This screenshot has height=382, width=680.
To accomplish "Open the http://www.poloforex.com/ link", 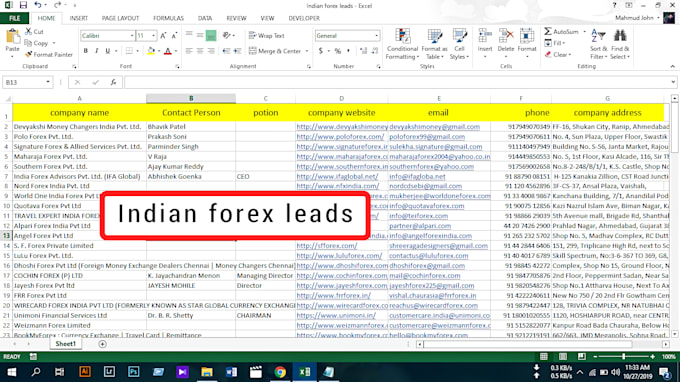I will click(x=340, y=137).
